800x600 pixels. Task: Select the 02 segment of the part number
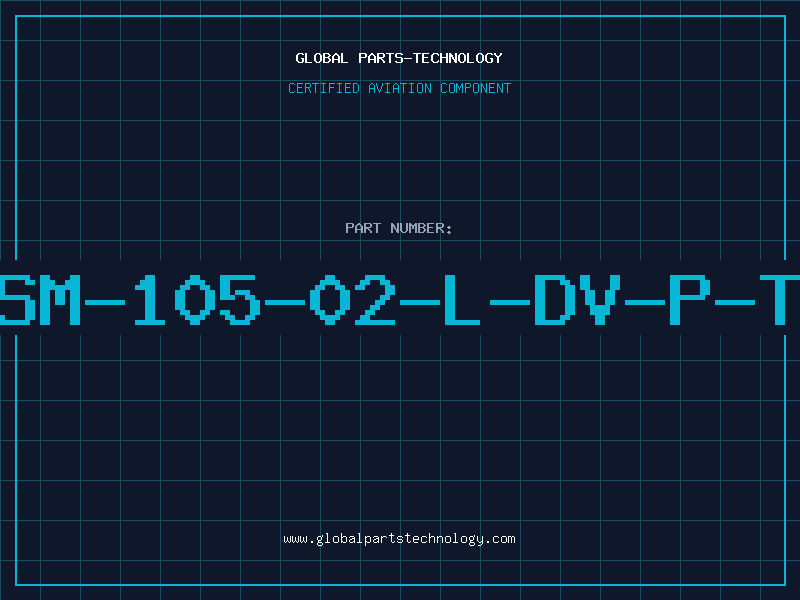[353, 299]
